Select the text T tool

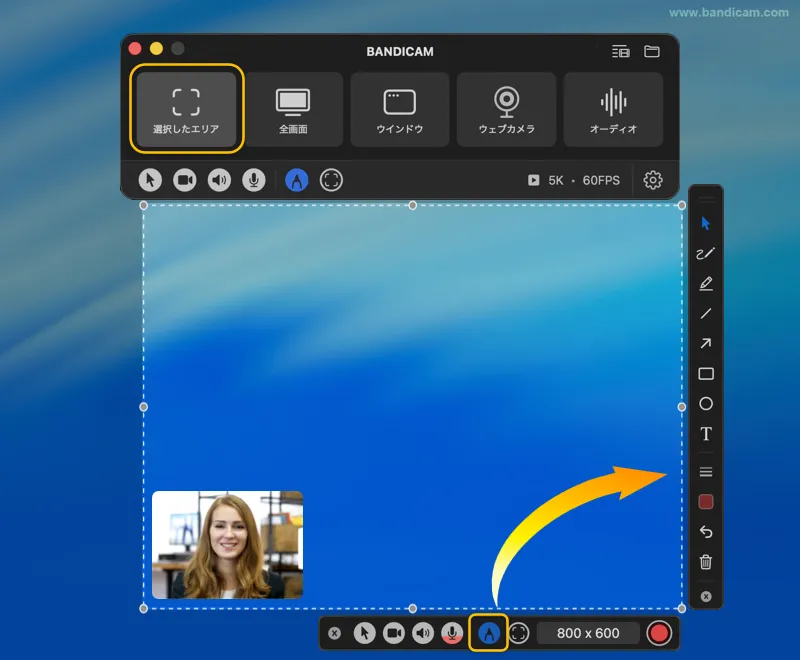[706, 434]
